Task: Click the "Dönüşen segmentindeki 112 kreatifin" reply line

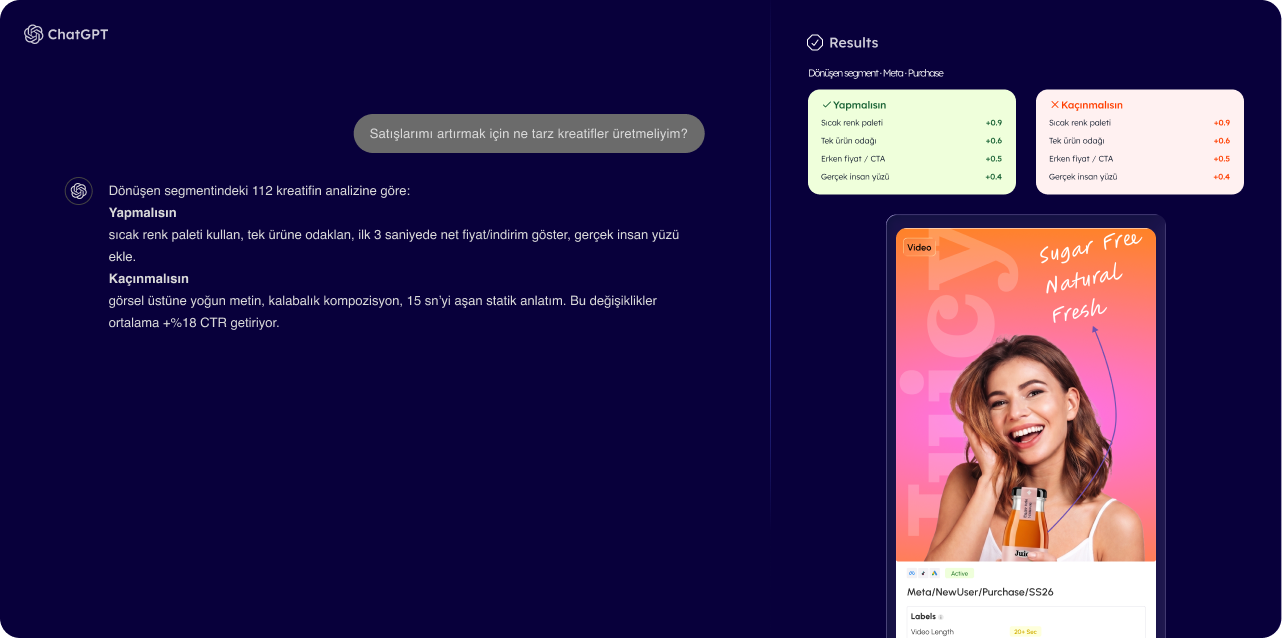Action: [x=259, y=191]
